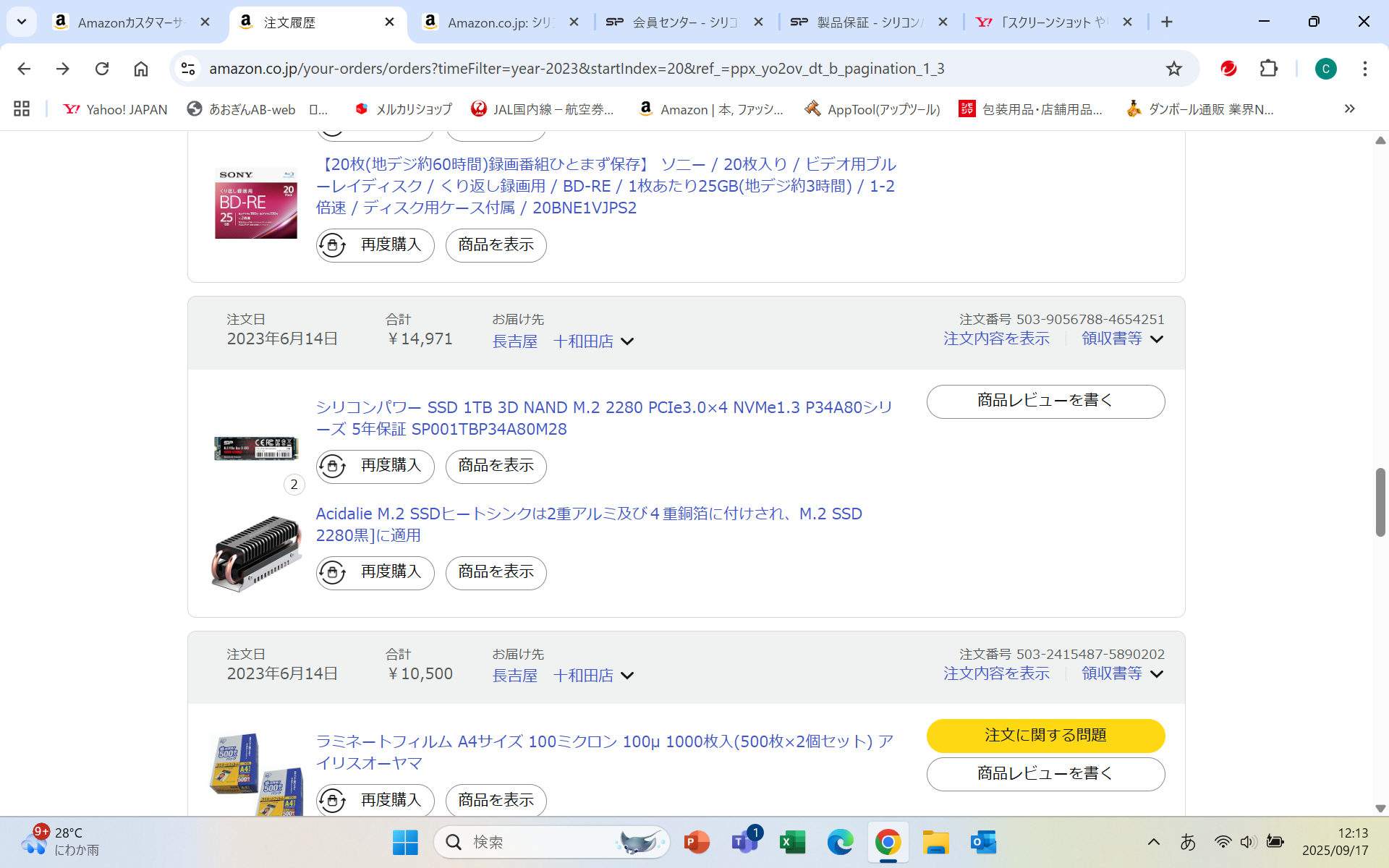Click the page vertical scrollbar thumb
This screenshot has width=1389, height=868.
pos(1380,502)
